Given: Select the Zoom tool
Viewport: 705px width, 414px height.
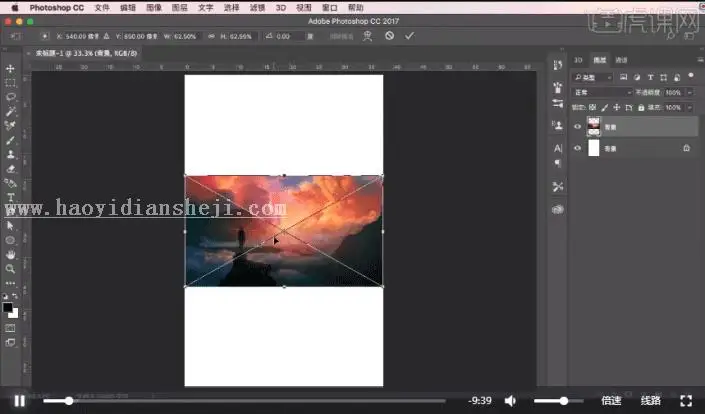Looking at the screenshot, I should (x=10, y=269).
